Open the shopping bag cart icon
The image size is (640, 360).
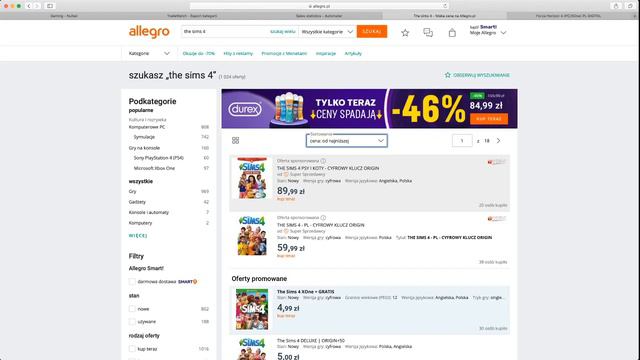point(452,33)
